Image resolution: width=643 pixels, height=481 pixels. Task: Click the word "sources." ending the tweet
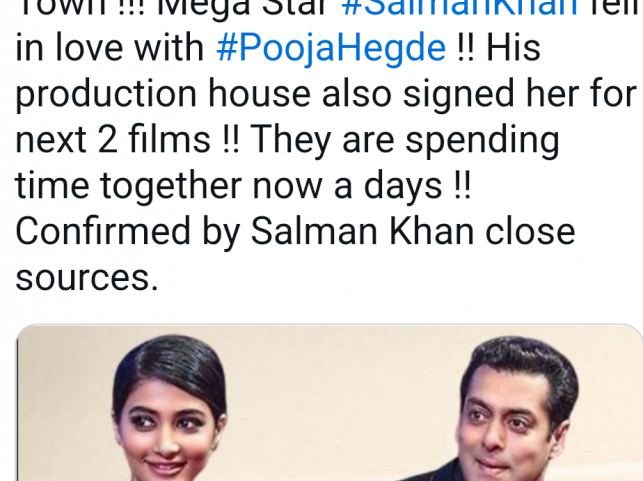coord(87,278)
